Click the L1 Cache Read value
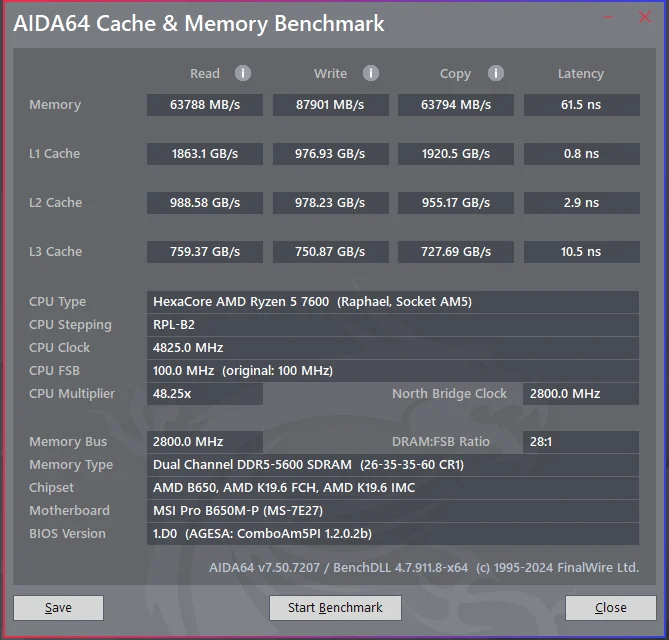The width and height of the screenshot is (669, 640). 205,154
